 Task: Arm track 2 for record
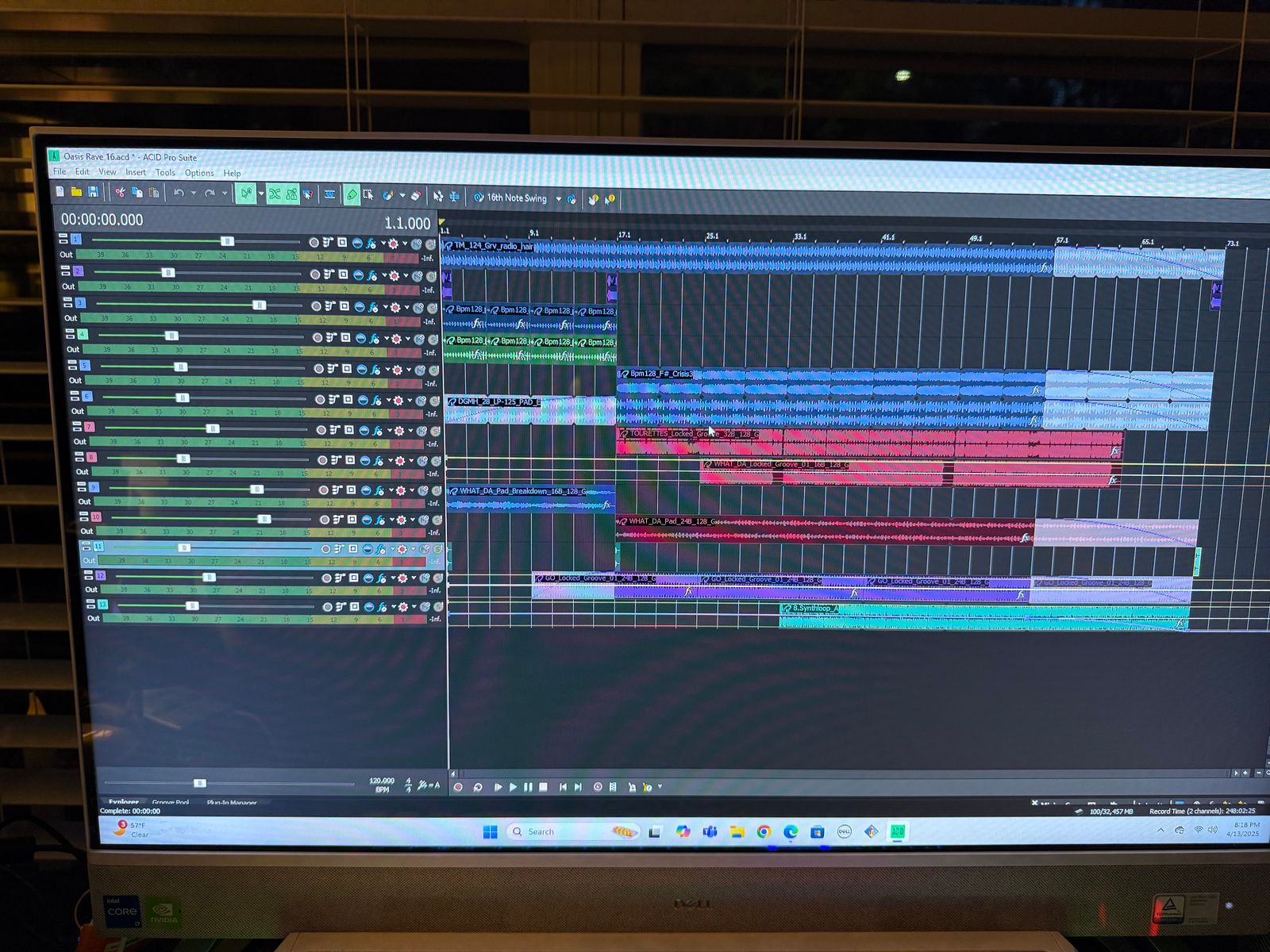coord(315,274)
